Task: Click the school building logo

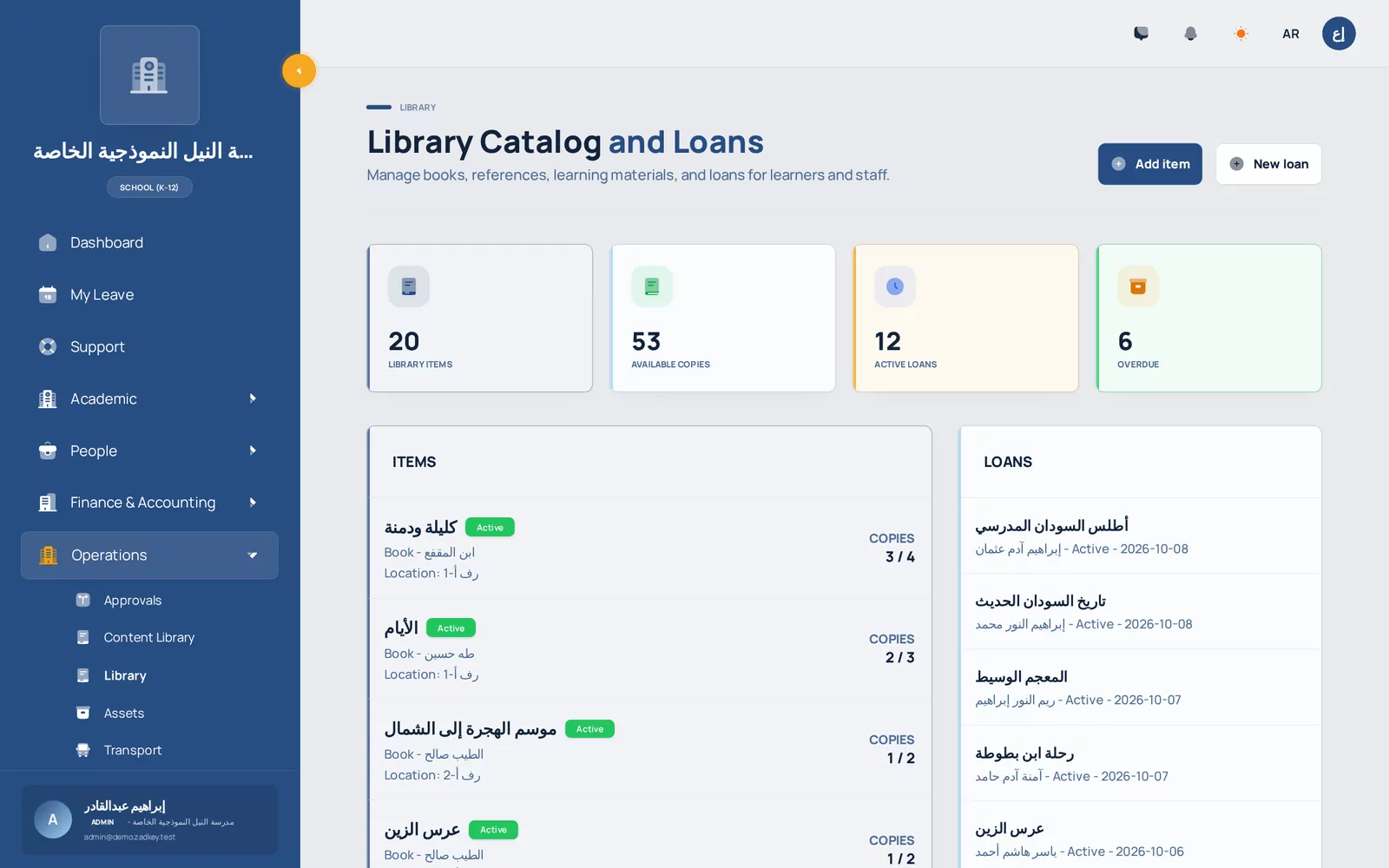Action: pos(149,76)
